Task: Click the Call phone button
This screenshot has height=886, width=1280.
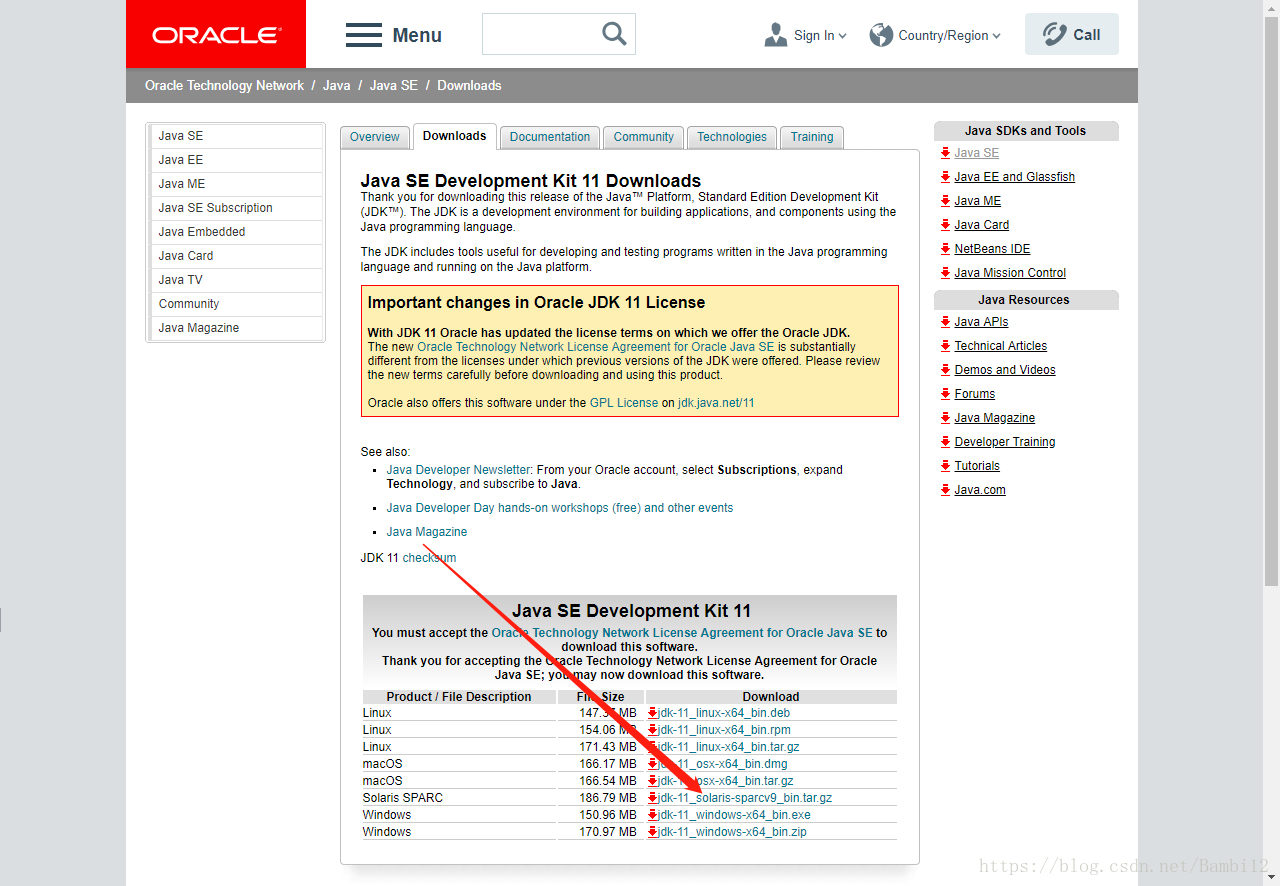Action: (x=1072, y=34)
